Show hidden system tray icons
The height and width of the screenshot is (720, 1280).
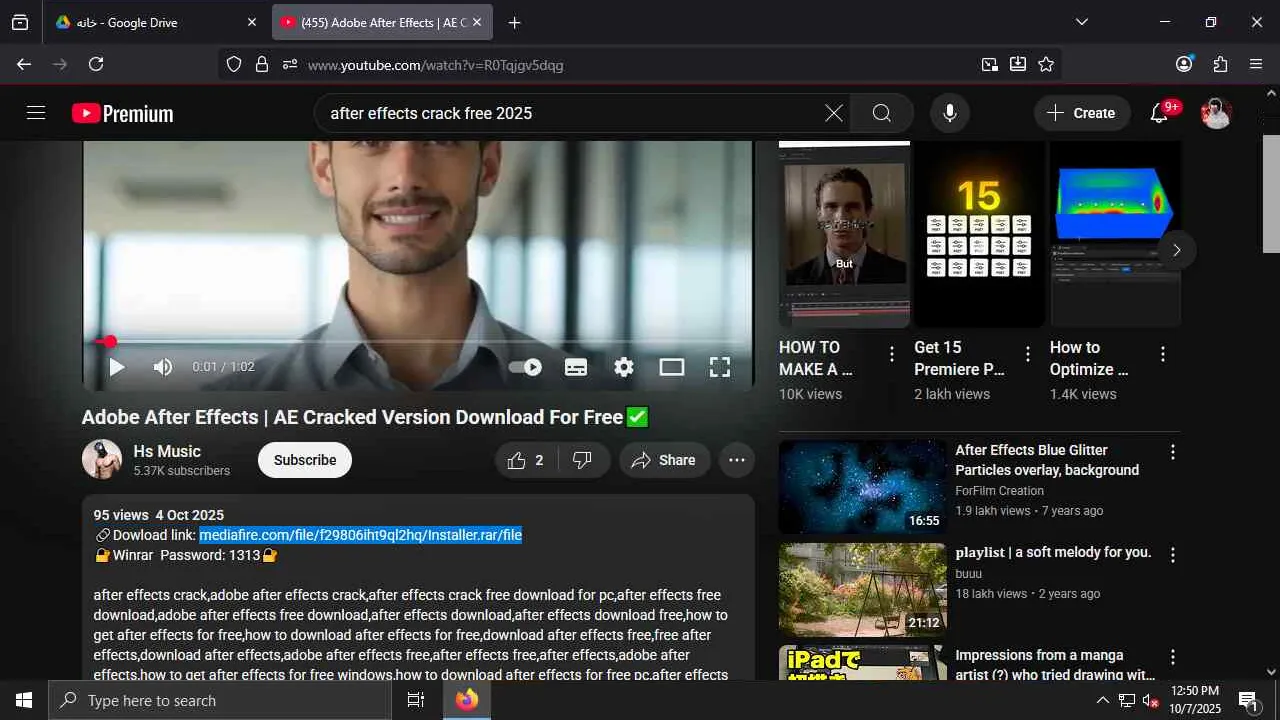point(1102,700)
